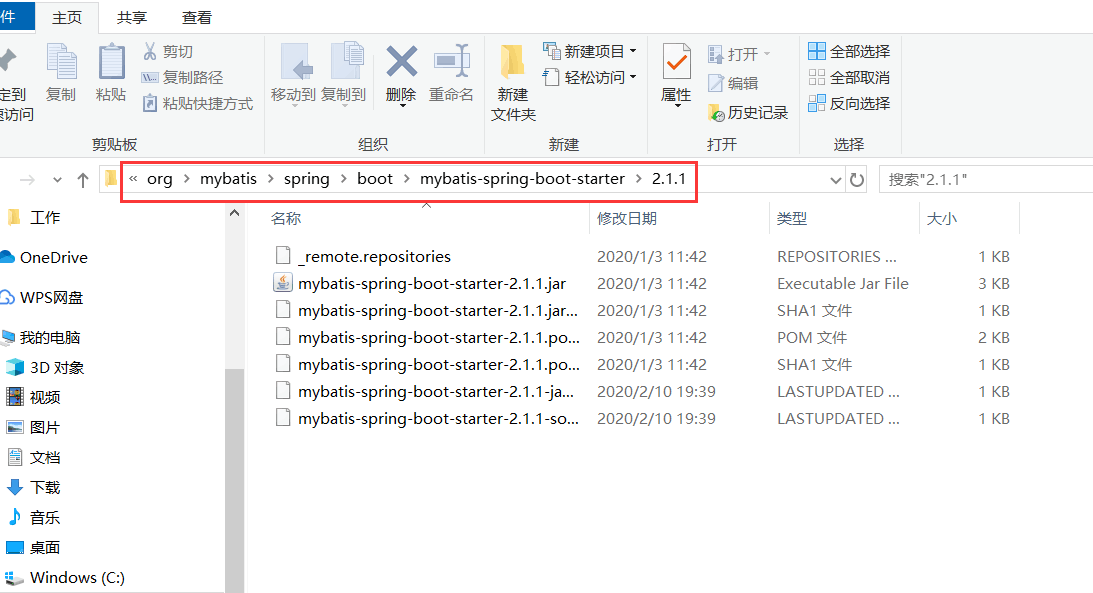Open the Properties (属性) checkmark icon
This screenshot has width=1093, height=593.
click(676, 61)
